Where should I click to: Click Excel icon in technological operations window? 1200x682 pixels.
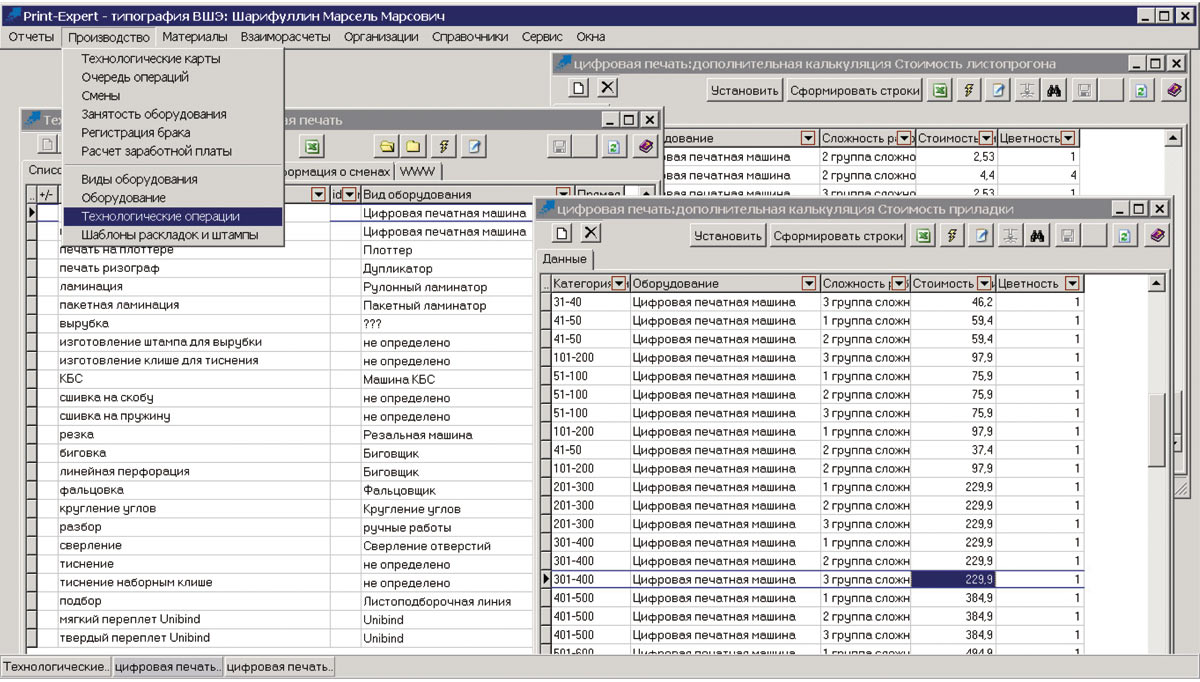pos(312,147)
